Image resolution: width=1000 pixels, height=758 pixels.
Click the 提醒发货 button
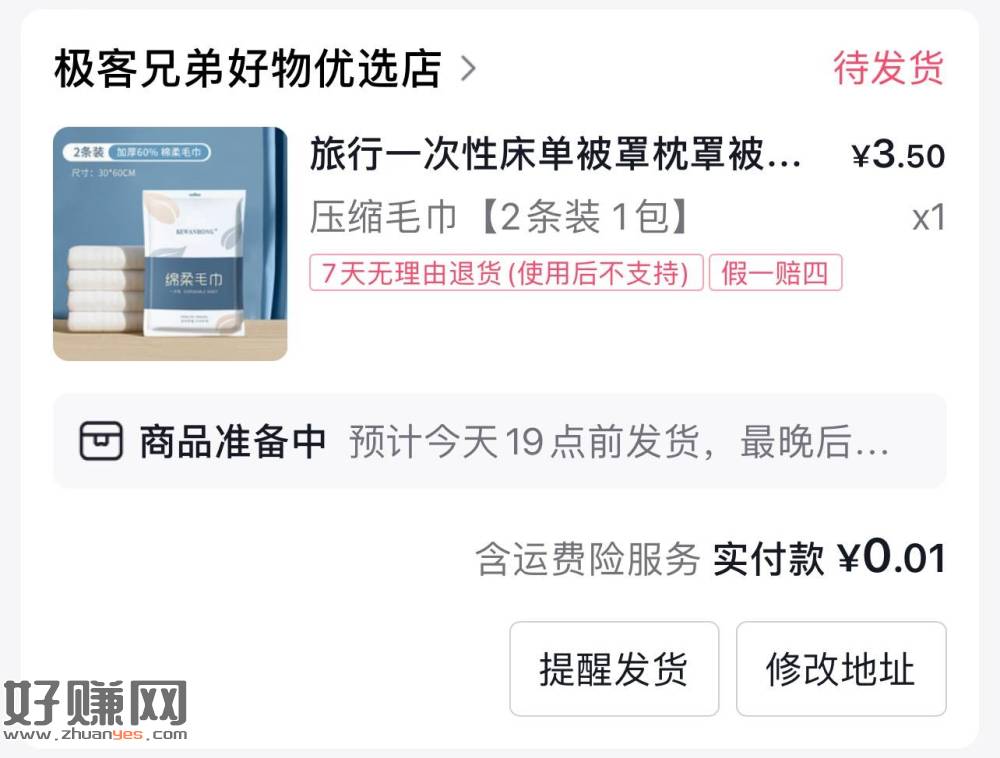tap(614, 669)
